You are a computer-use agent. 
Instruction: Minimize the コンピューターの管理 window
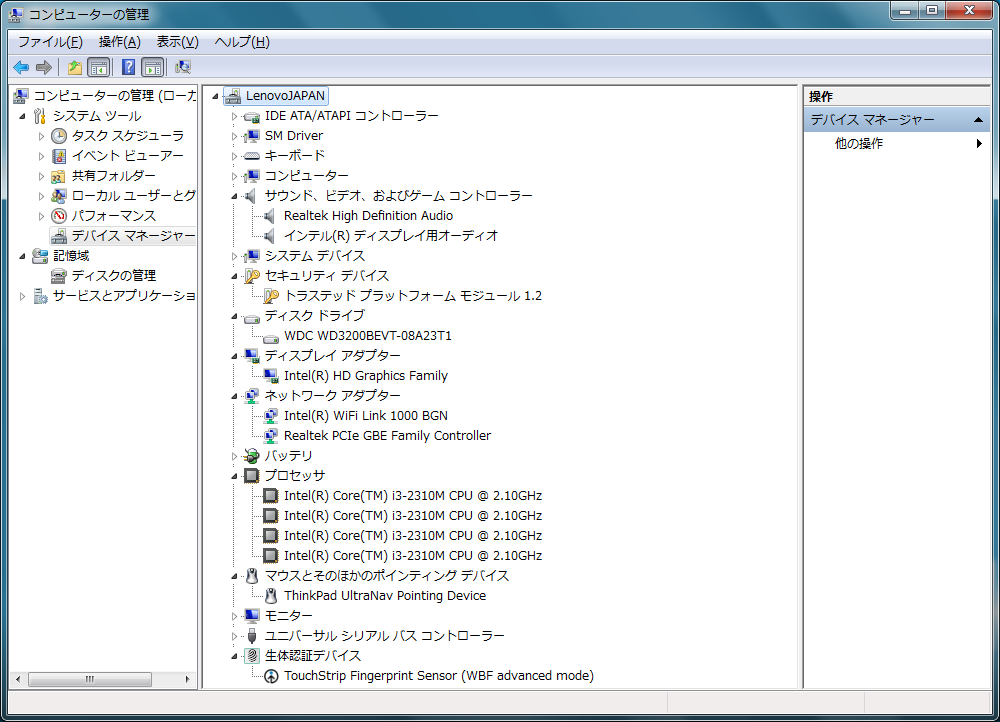[x=905, y=10]
